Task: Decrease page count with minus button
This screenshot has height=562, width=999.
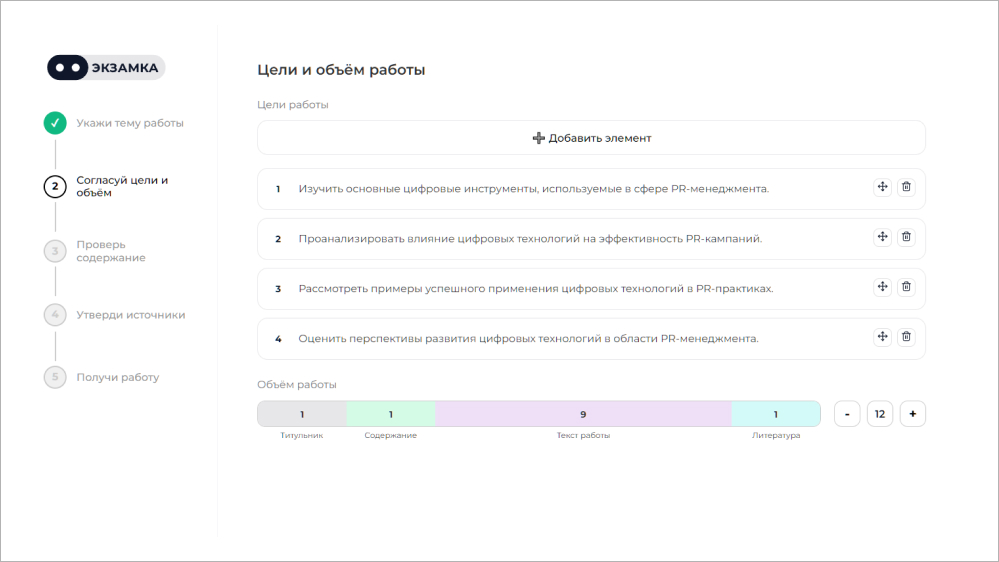Action: (847, 414)
